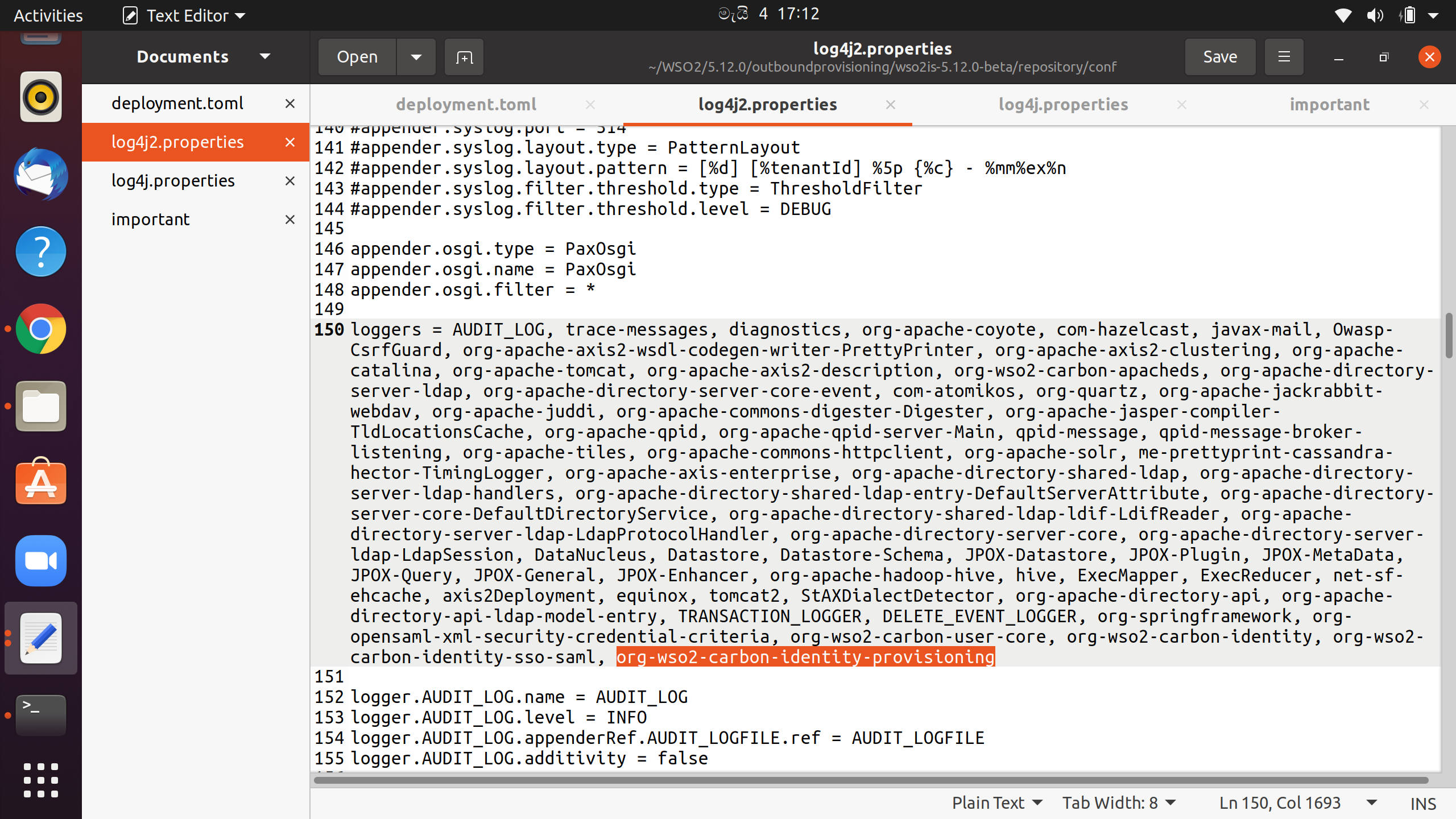Switch to the log4j.properties tab
The image size is (1456, 819).
1064,104
